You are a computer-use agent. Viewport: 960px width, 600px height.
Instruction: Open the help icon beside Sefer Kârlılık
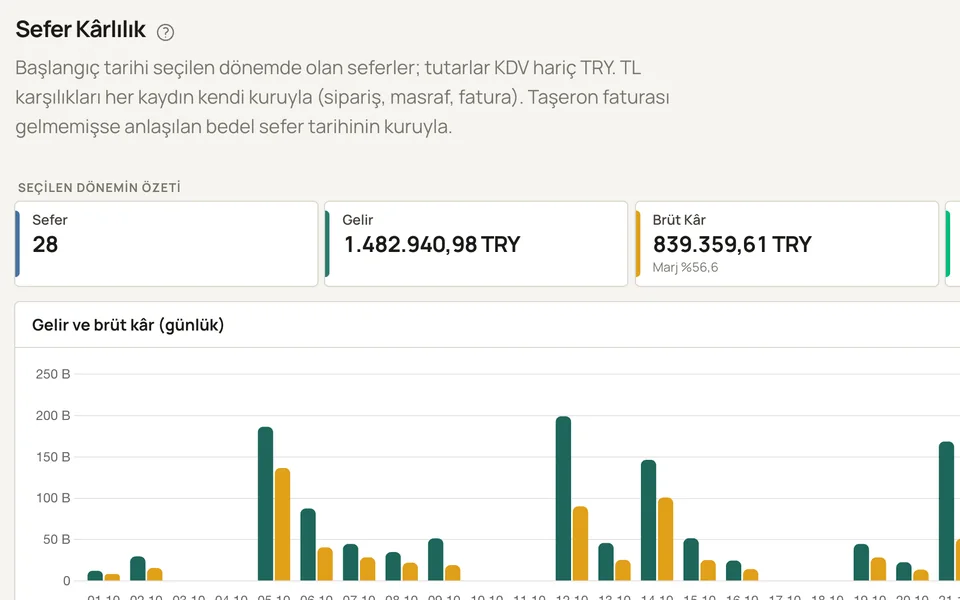(165, 32)
